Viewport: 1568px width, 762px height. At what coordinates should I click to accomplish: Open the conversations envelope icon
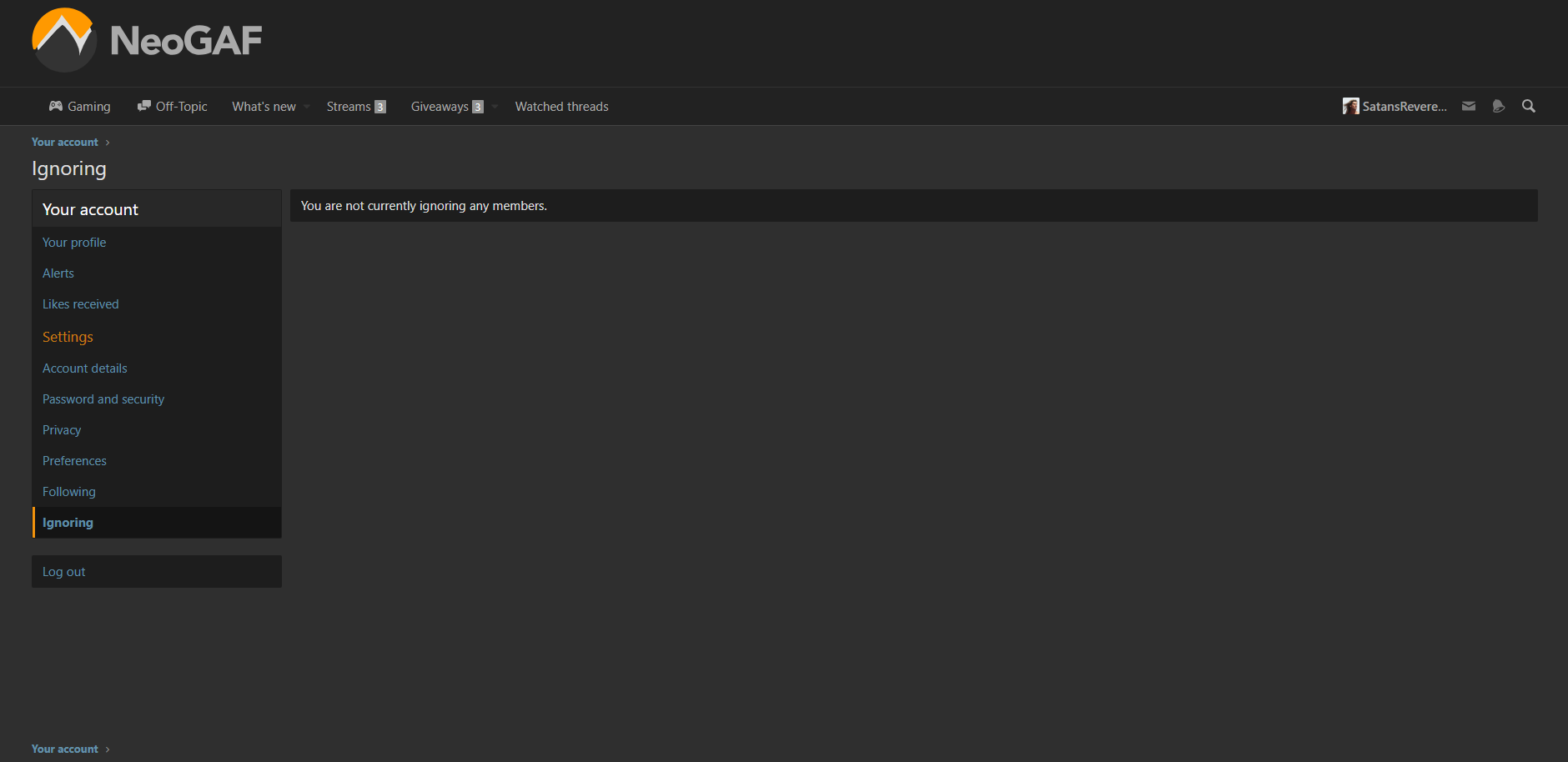point(1469,106)
